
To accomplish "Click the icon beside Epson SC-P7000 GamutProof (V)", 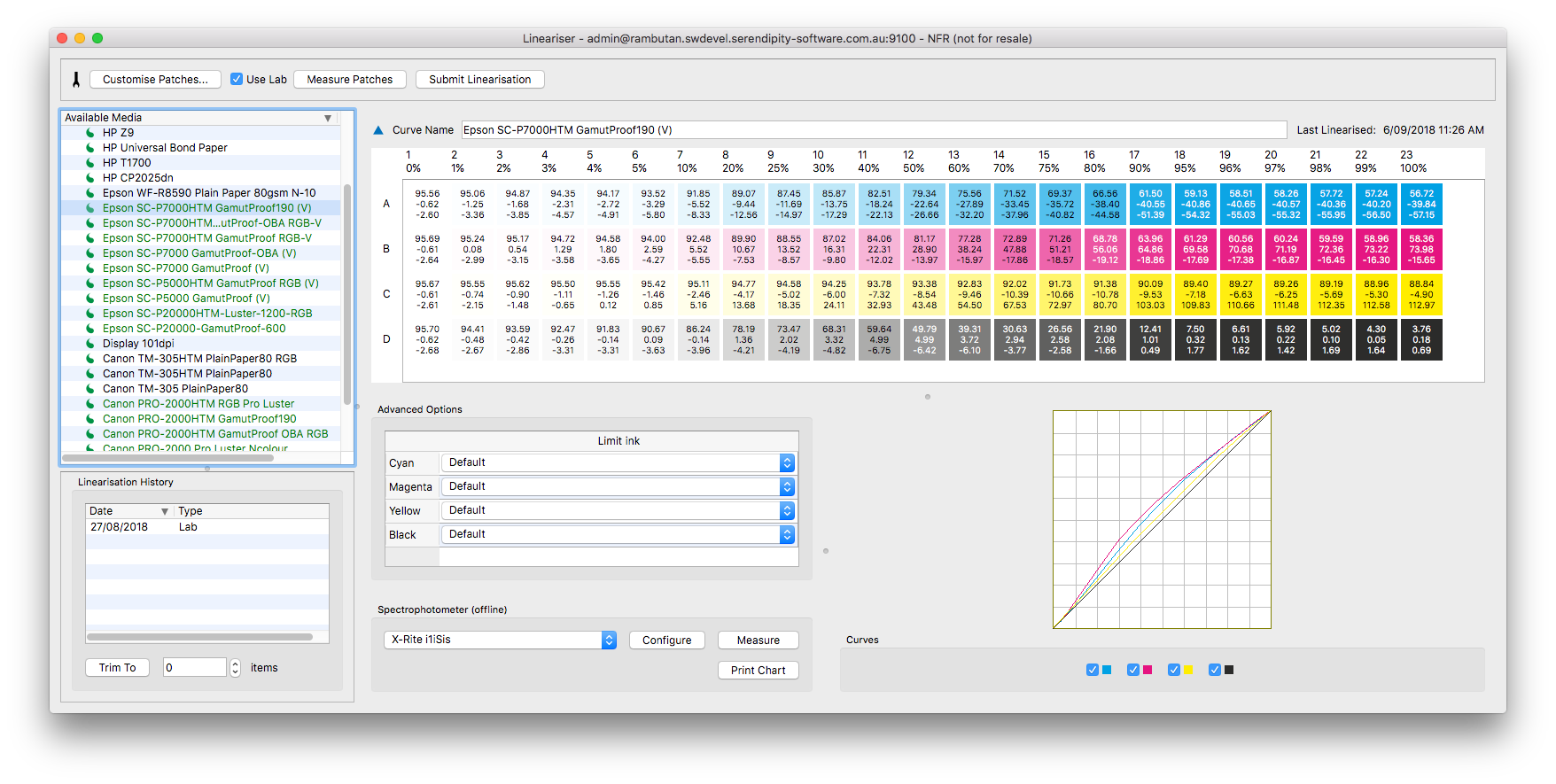I will point(90,268).
